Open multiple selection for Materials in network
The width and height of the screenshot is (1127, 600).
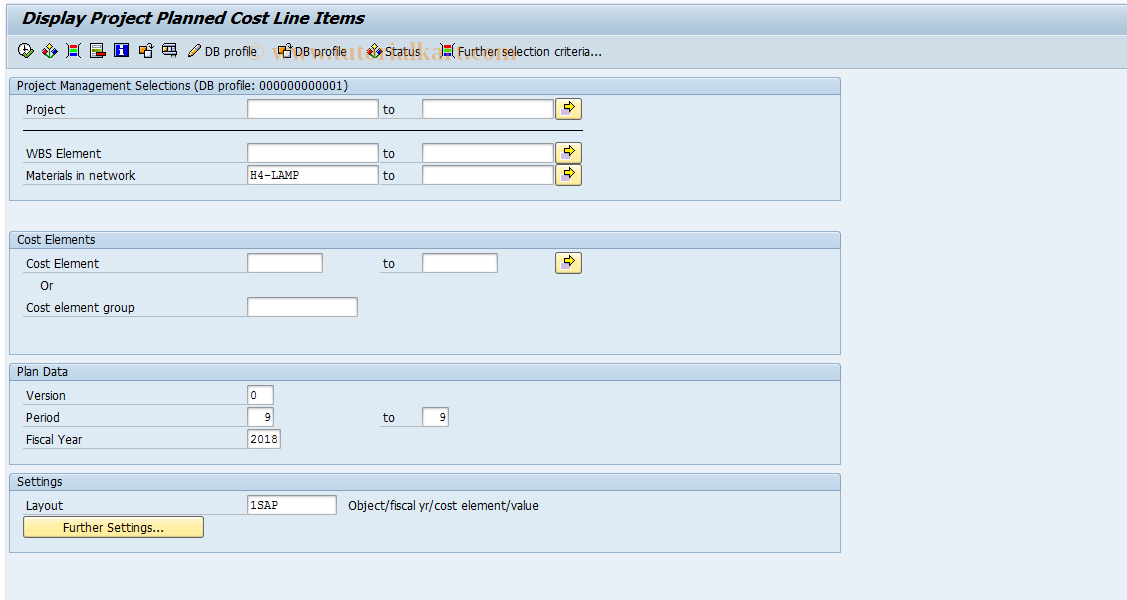coord(569,175)
